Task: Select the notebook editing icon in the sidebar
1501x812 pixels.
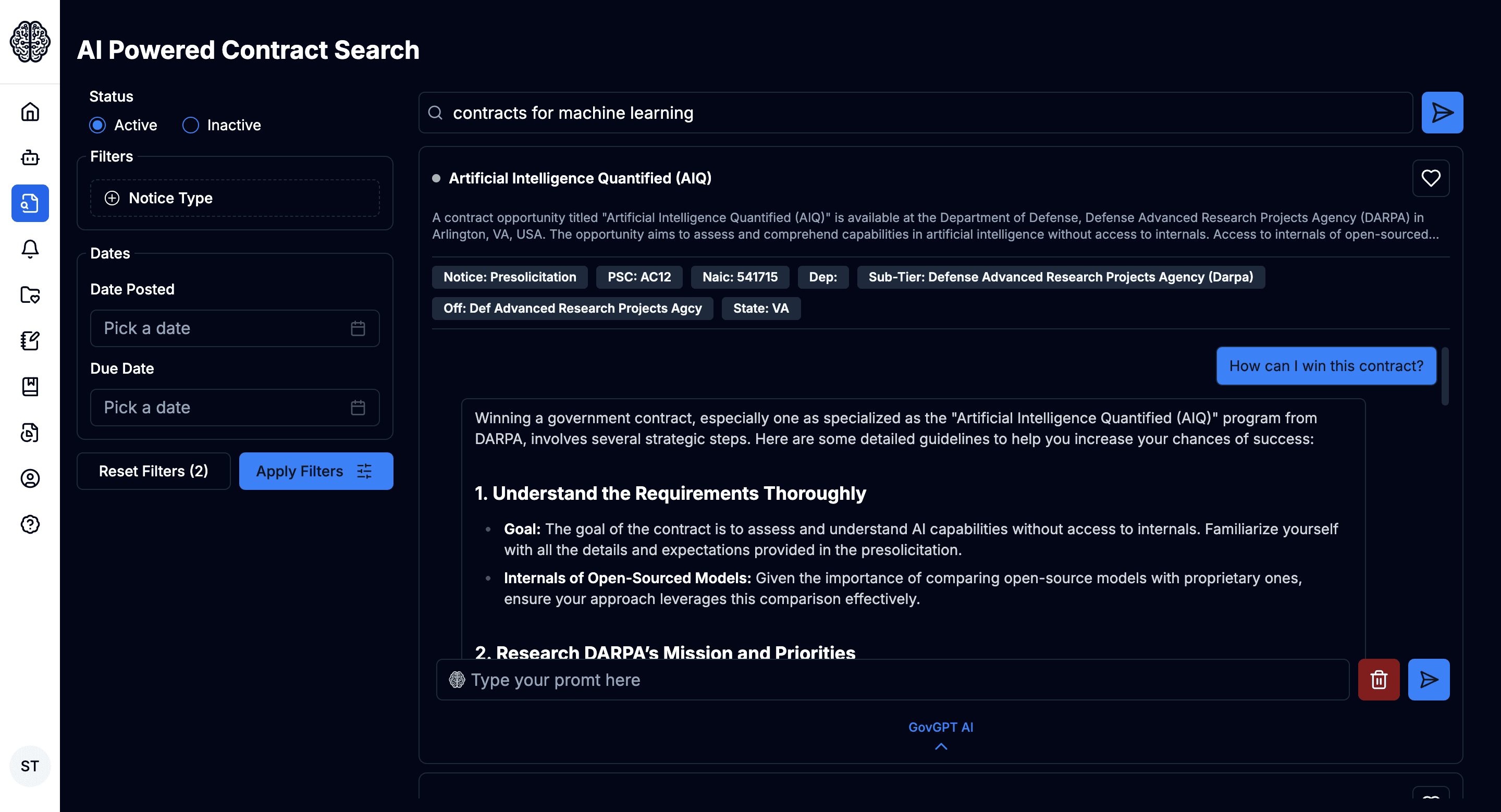Action: (x=30, y=341)
